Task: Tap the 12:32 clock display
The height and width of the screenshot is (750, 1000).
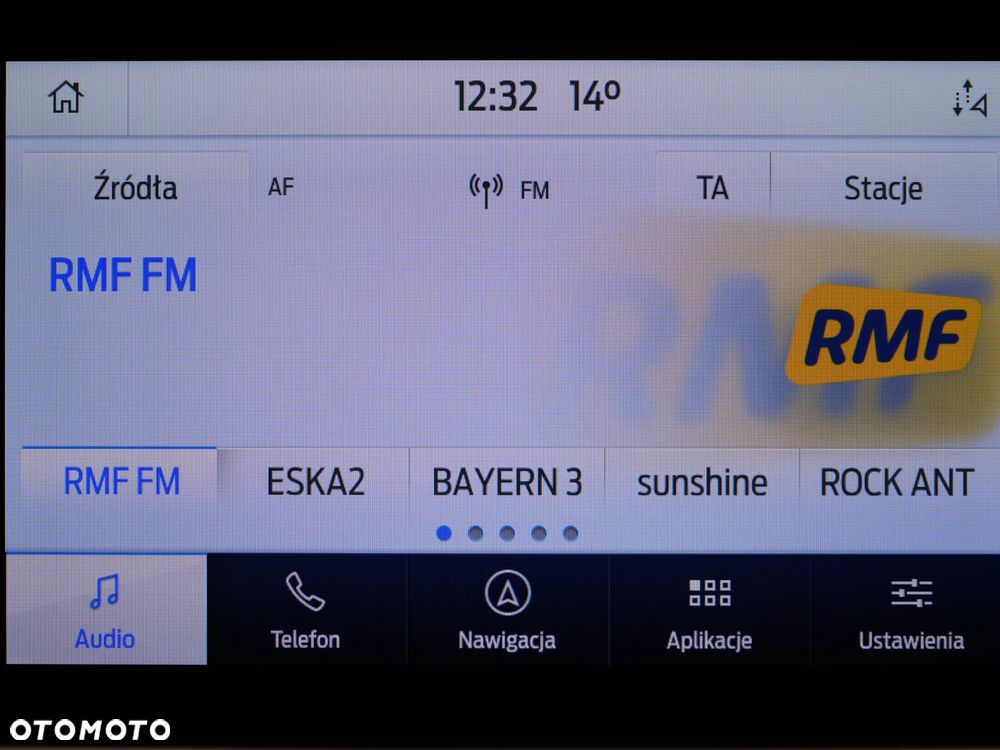Action: 496,97
